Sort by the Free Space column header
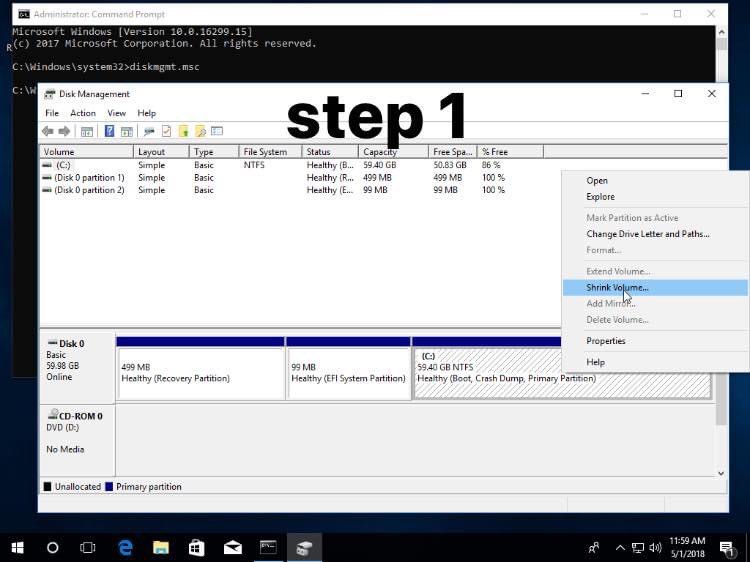Viewport: 750px width, 562px height. [x=452, y=152]
